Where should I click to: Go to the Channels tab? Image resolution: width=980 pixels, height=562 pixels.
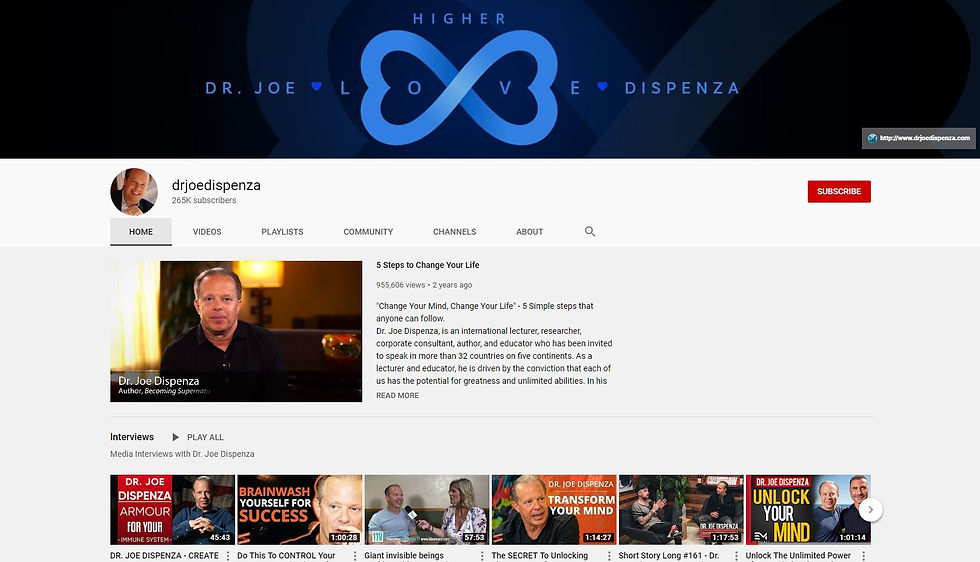click(454, 231)
